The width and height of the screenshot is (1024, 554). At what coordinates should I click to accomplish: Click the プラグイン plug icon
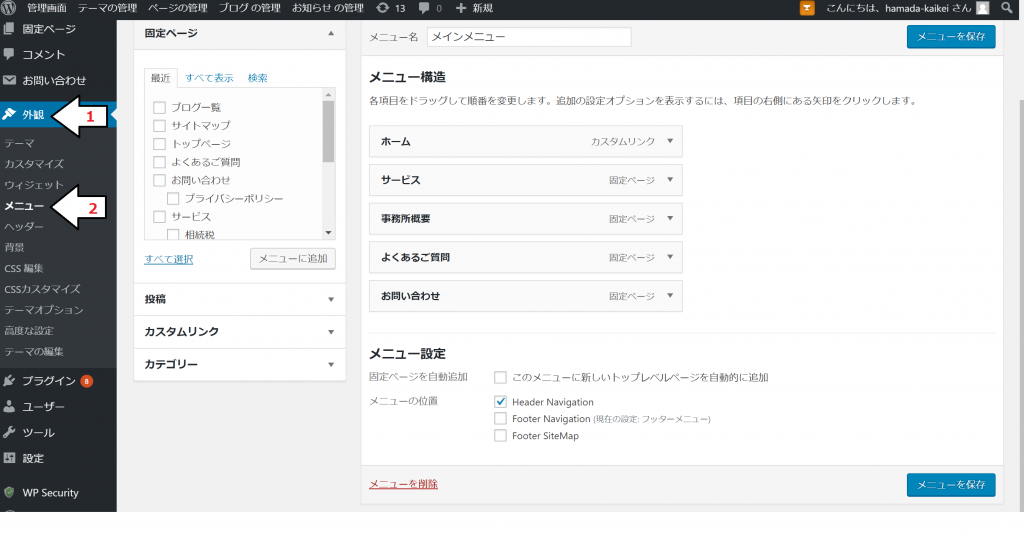point(9,380)
